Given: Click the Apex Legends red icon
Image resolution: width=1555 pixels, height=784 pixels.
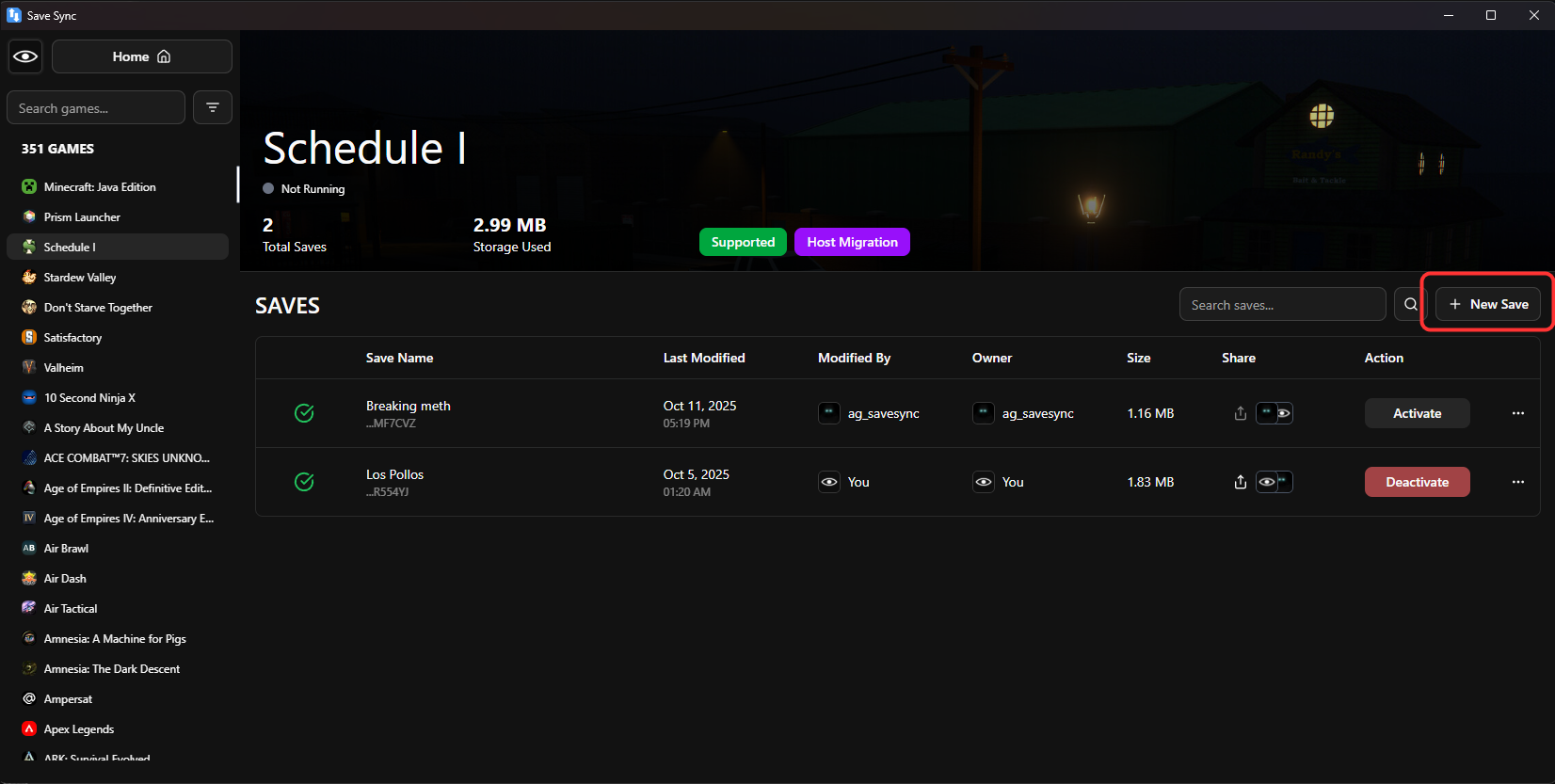Looking at the screenshot, I should [29, 728].
